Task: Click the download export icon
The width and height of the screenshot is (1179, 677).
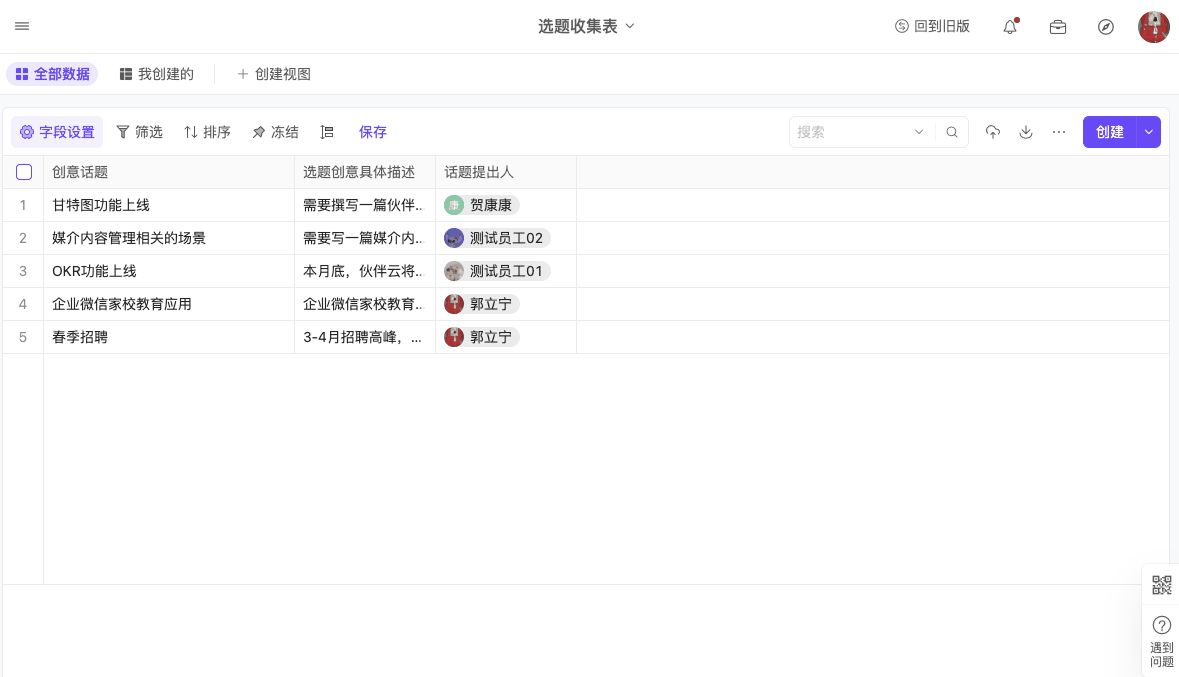Action: point(1025,132)
